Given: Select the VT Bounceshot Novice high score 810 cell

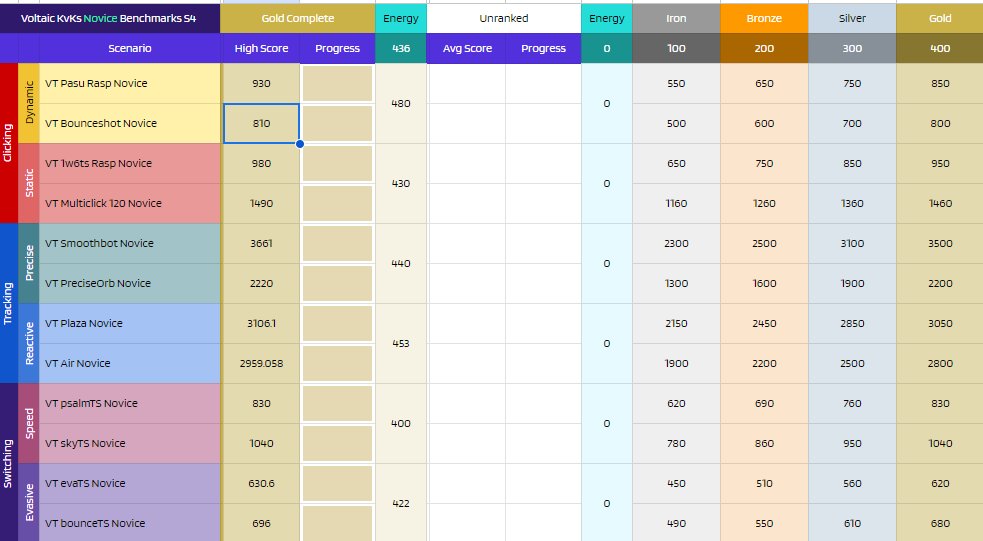Looking at the screenshot, I should (261, 123).
